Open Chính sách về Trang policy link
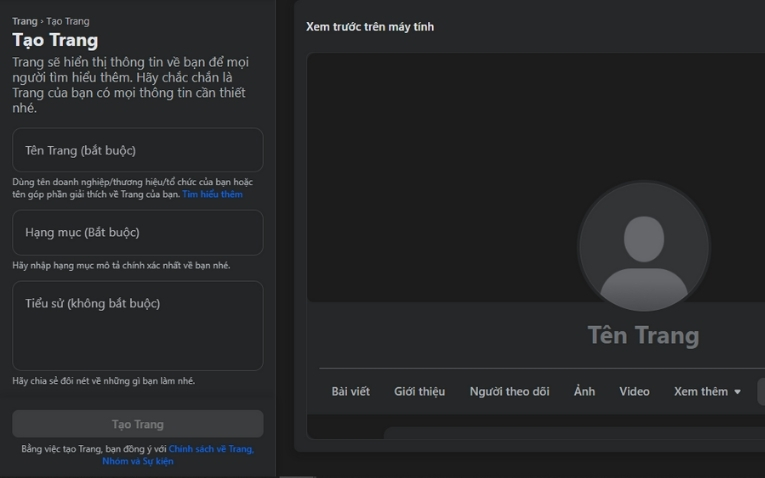The width and height of the screenshot is (765, 478). pyautogui.click(x=210, y=449)
